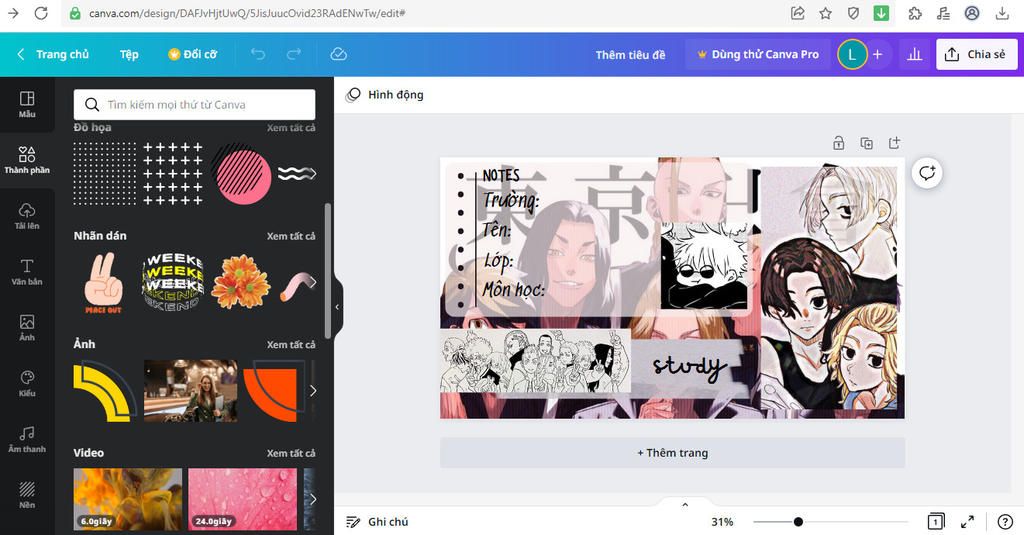Collapse the side panel with arrow handle
The image size is (1024, 535).
pos(338,306)
